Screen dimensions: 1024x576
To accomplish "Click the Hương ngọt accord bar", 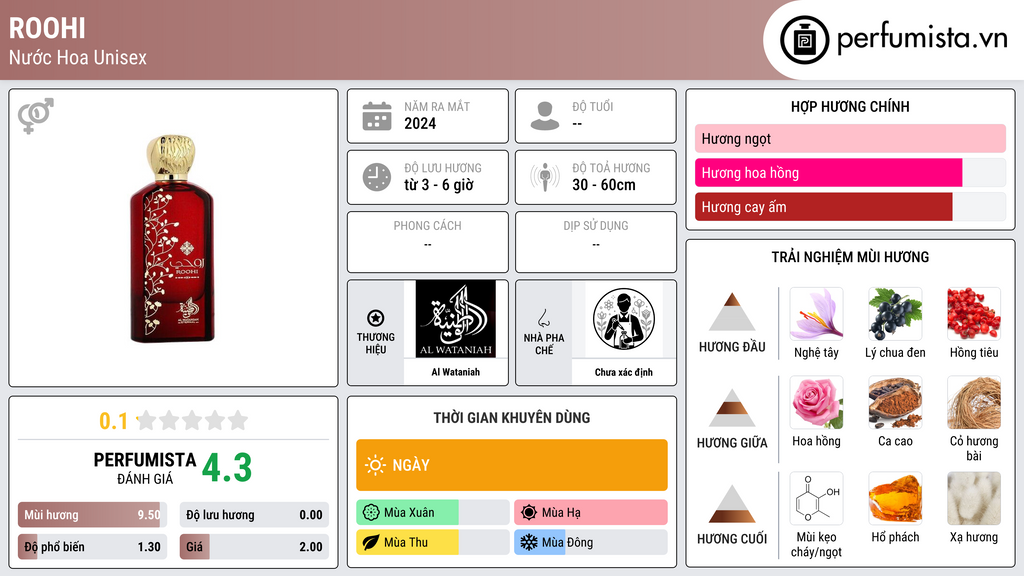I will click(850, 138).
